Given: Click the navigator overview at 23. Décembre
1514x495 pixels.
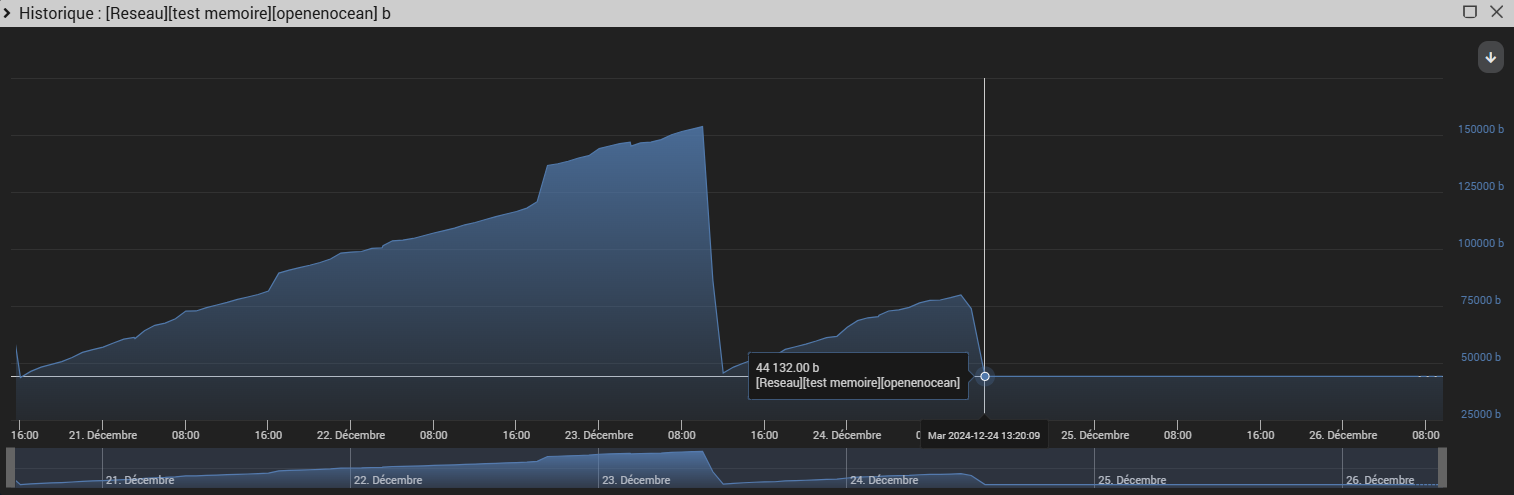Looking at the screenshot, I should (x=635, y=480).
